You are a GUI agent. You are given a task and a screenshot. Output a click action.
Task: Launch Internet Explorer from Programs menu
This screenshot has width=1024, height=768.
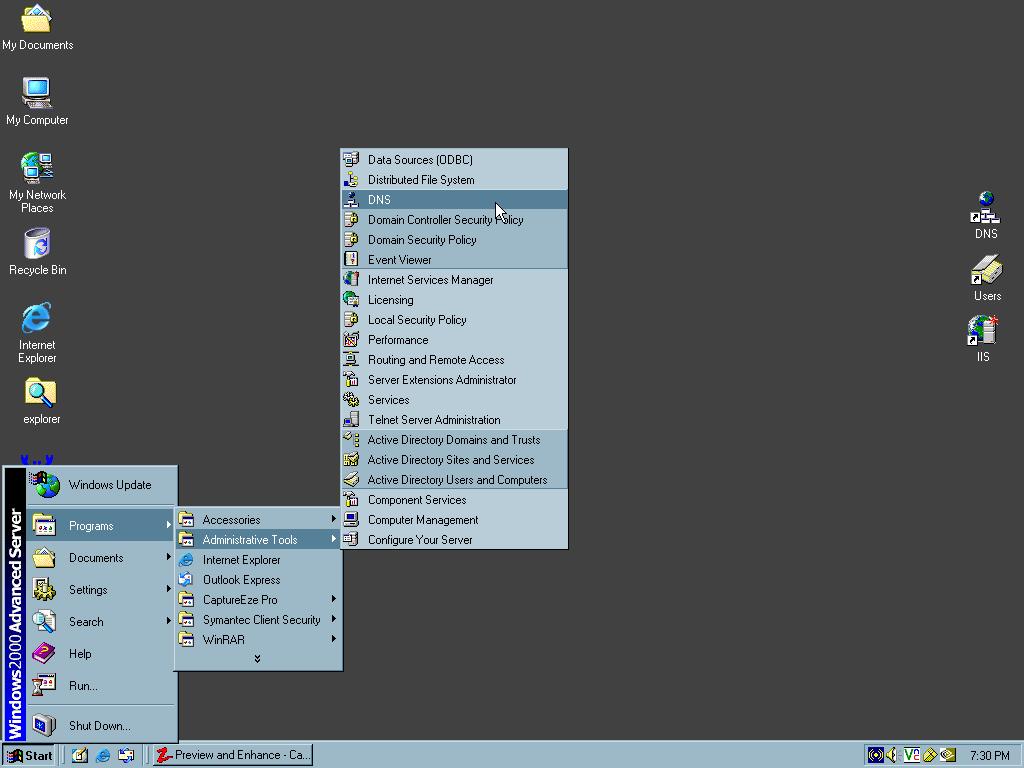[x=258, y=560]
